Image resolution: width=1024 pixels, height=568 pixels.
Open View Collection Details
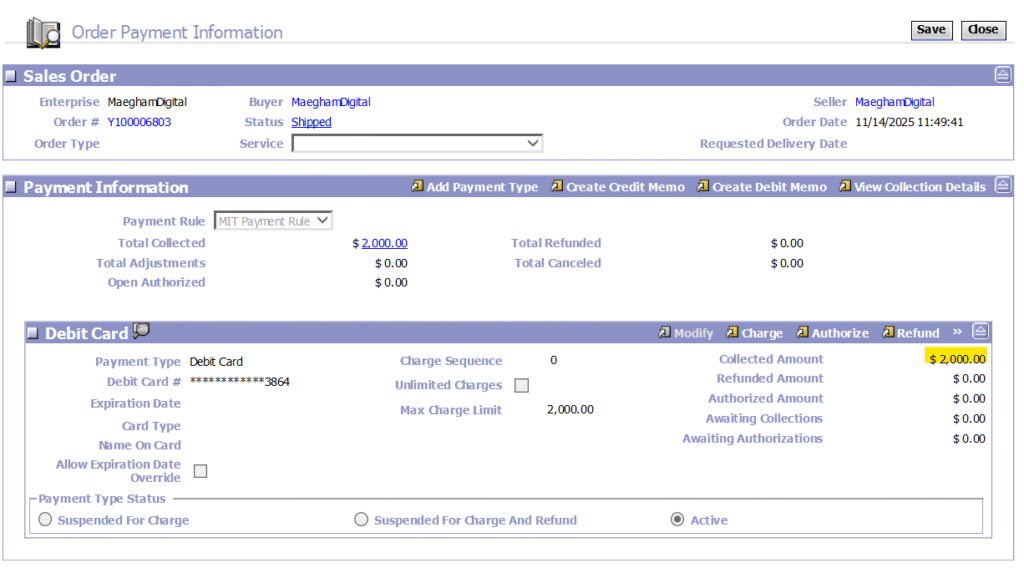pyautogui.click(x=845, y=187)
